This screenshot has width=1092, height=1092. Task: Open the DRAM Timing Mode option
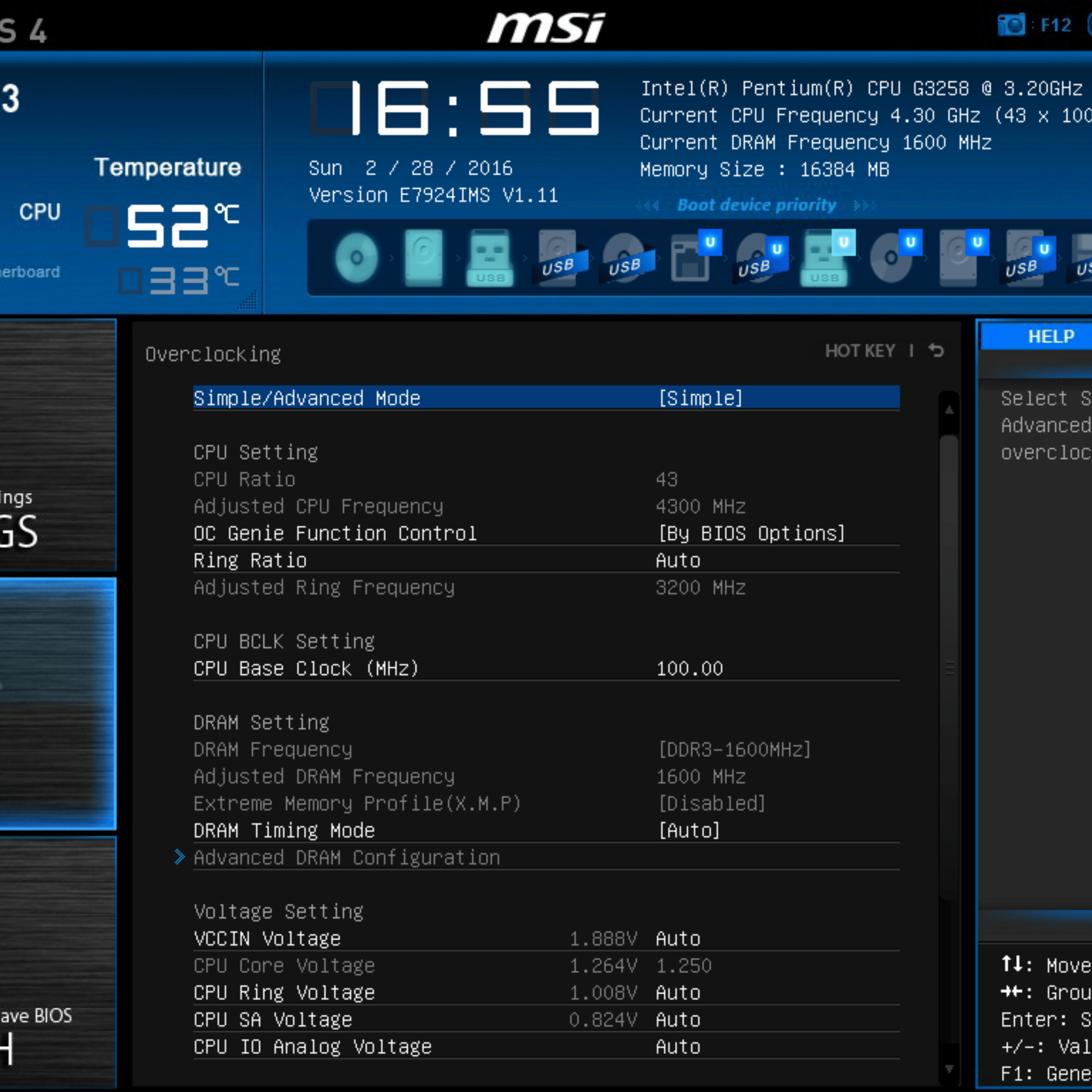546,830
